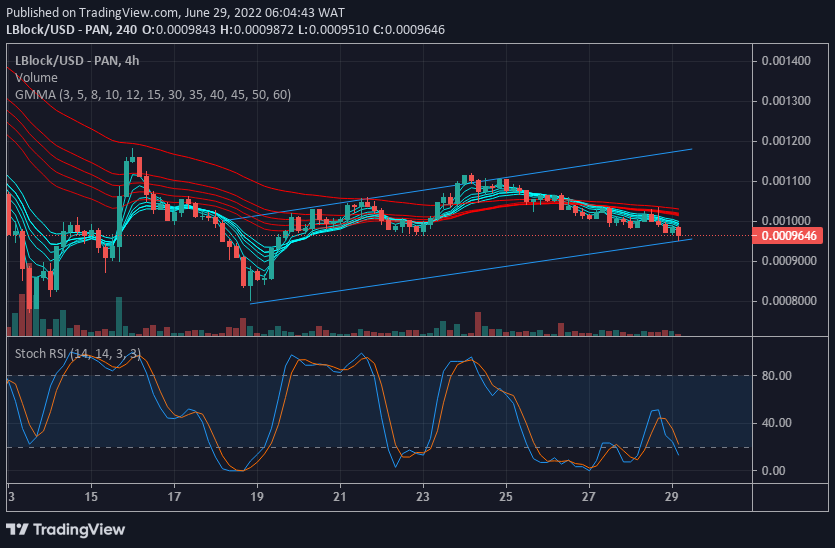835x548 pixels.
Task: Click date label 23 on time axis
Action: [423, 496]
